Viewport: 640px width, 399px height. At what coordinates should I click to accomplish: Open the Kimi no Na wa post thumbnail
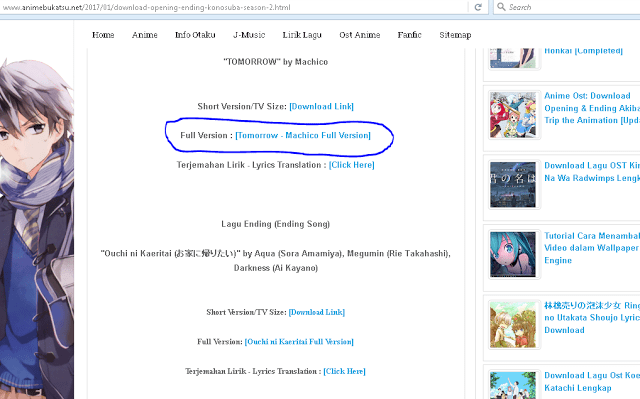(x=513, y=185)
